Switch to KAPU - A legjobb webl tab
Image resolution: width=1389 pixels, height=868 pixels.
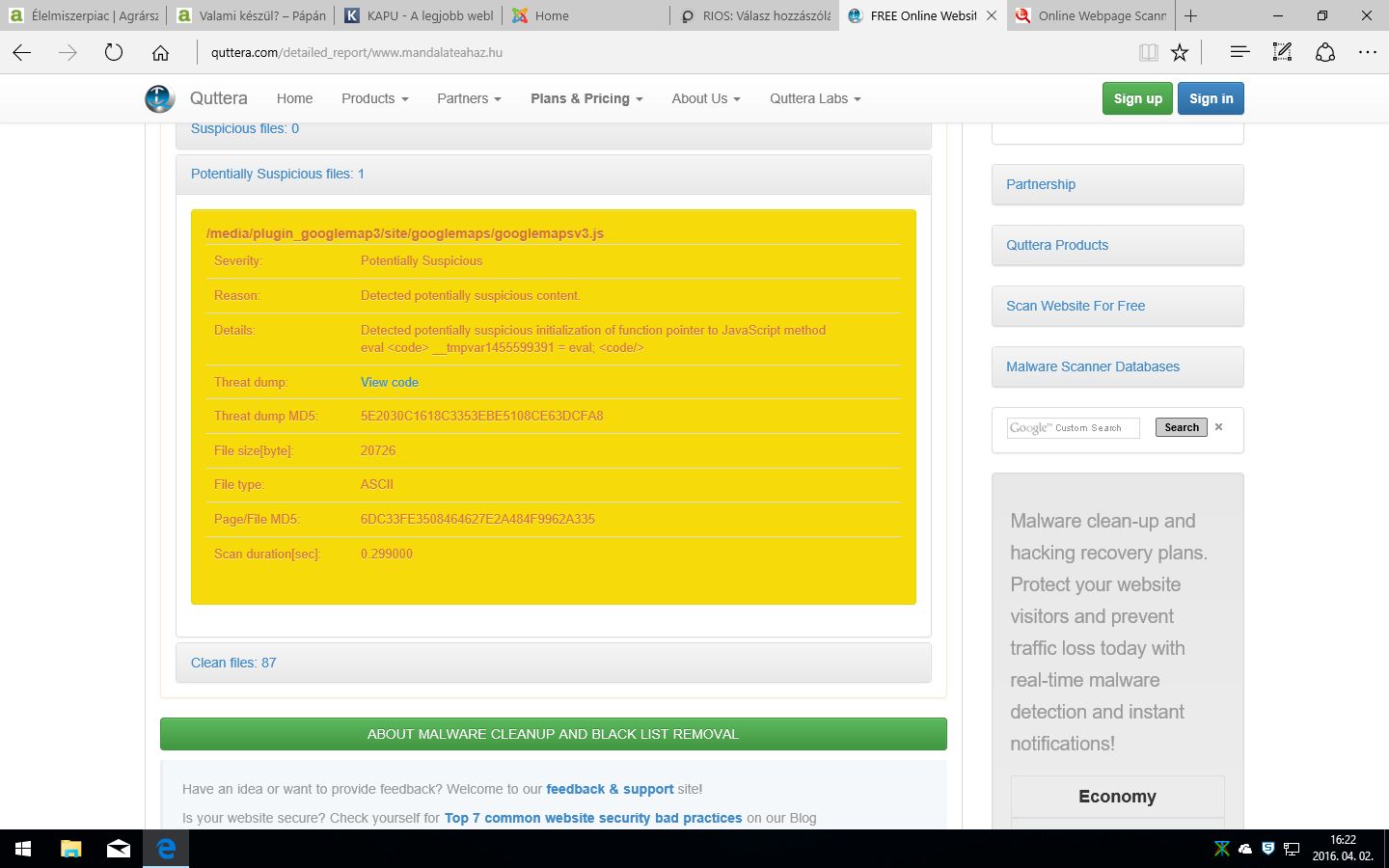(x=419, y=15)
